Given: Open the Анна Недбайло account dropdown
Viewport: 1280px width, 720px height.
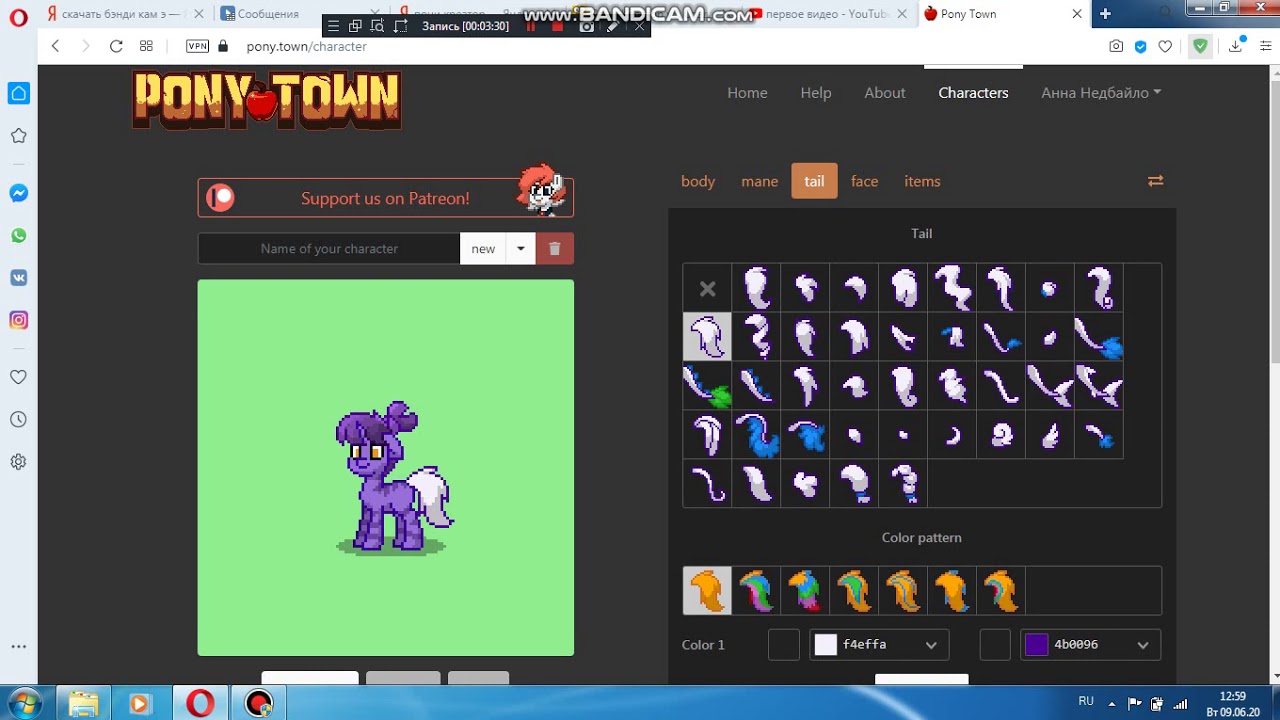Looking at the screenshot, I should [1101, 92].
